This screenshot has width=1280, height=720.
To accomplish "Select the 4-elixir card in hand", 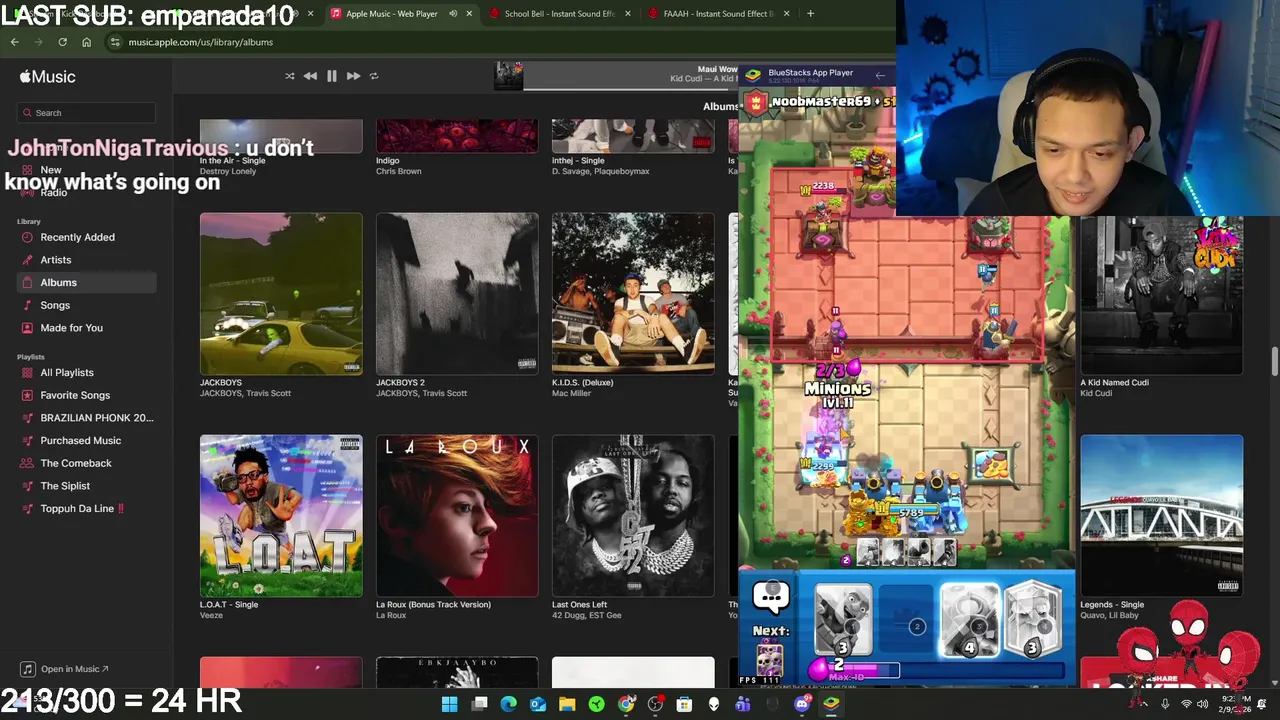I will coord(969,622).
